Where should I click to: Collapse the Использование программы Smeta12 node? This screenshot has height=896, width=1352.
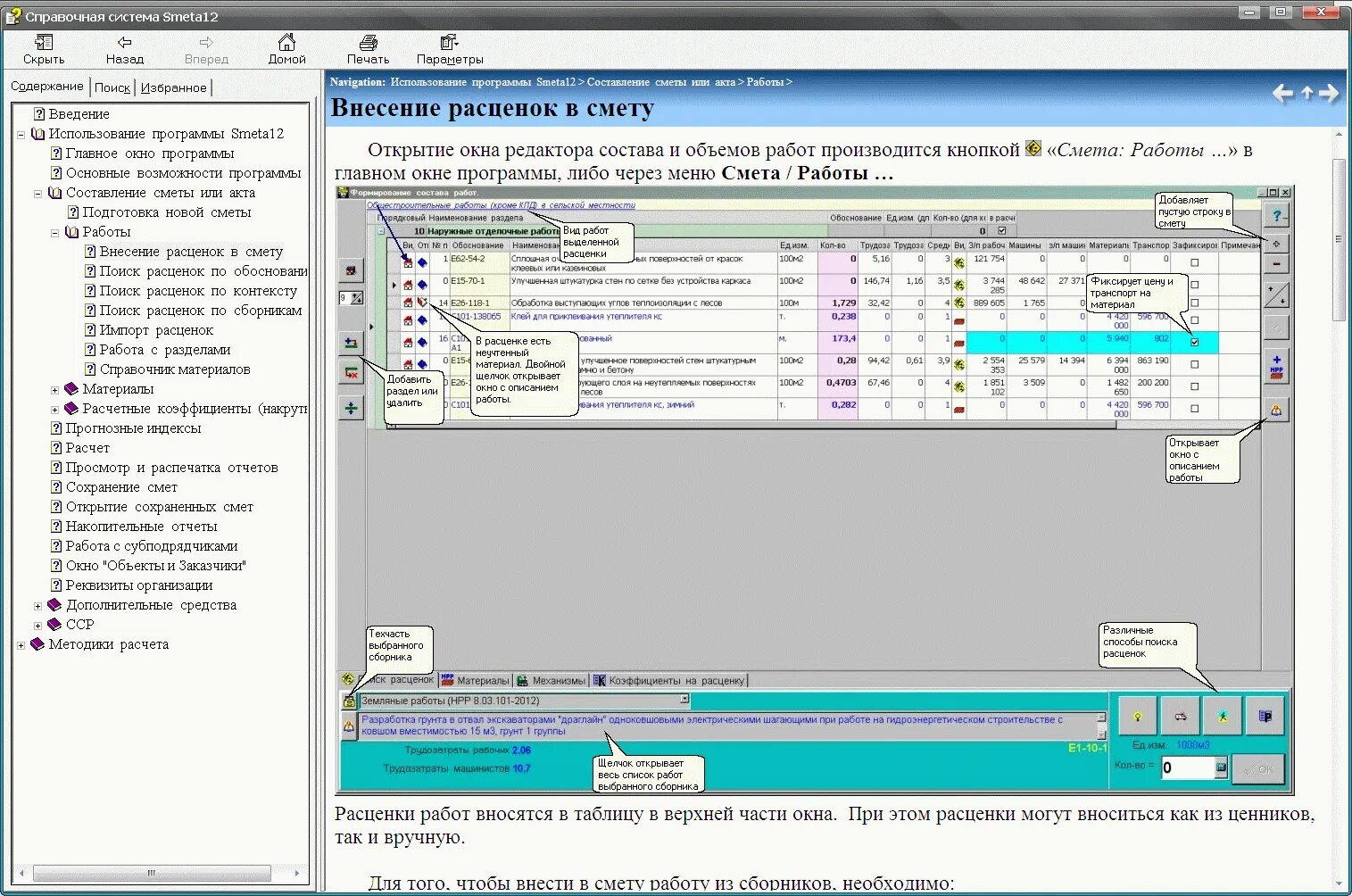pos(21,135)
